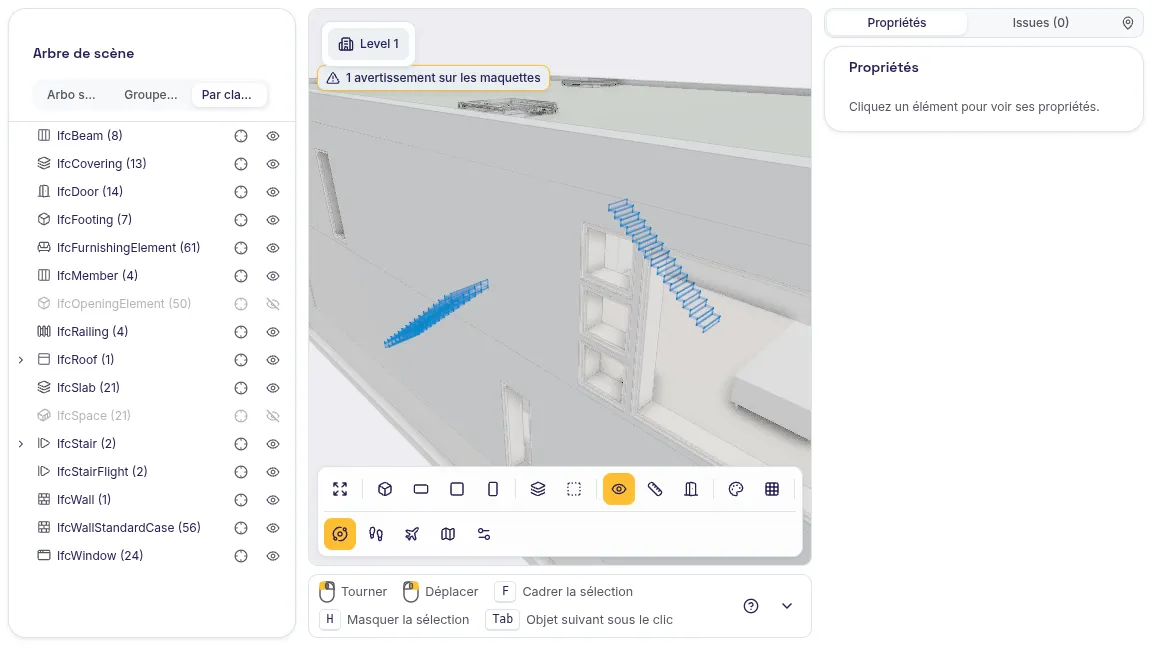This screenshot has width=1152, height=648.
Task: Click the Cadrer la sélection shortcut label
Action: click(577, 592)
